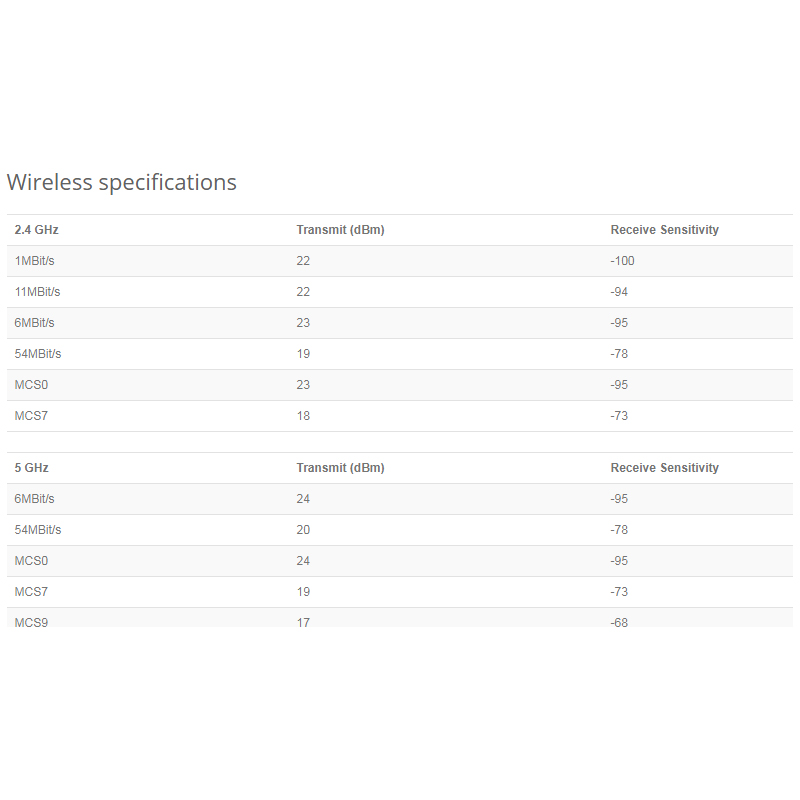Screen dimensions: 800x800
Task: Click transmit value 19 in 2.4 GHz table
Action: point(303,354)
